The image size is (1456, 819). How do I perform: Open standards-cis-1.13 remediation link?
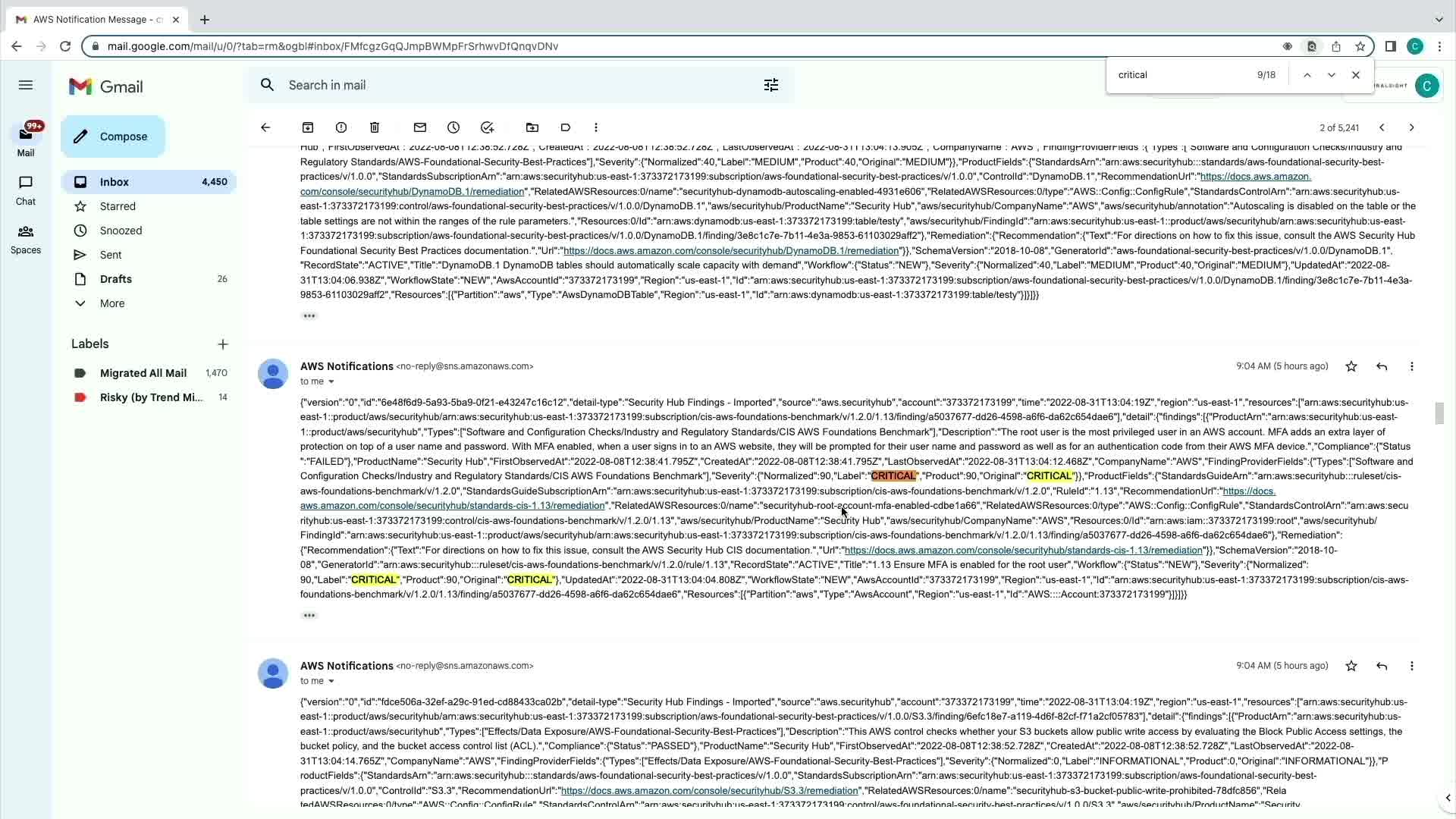[1023, 551]
